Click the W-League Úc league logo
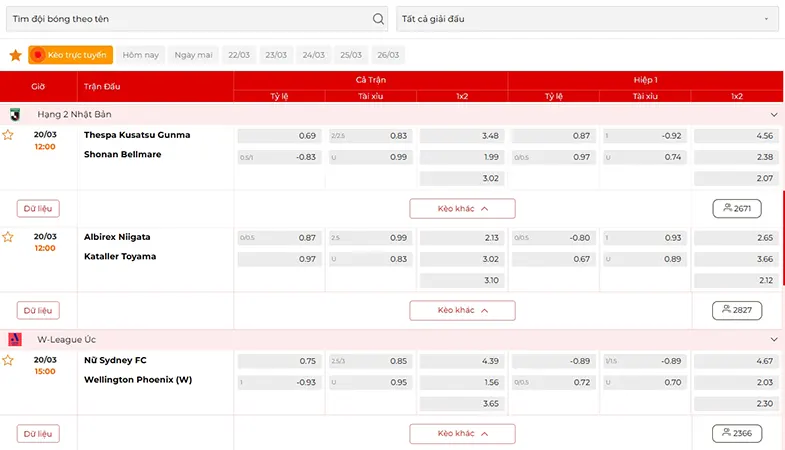Image resolution: width=785 pixels, height=450 pixels. (x=15, y=339)
